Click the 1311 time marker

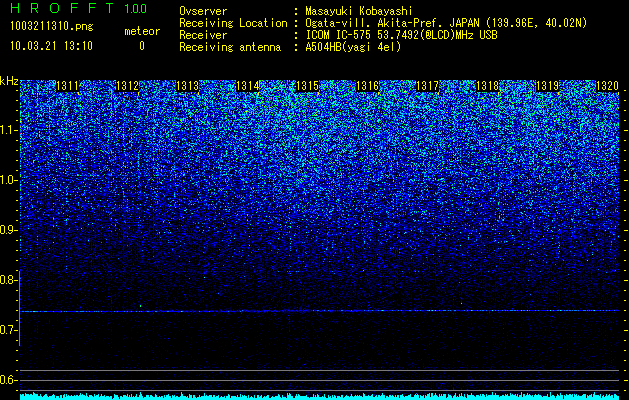[x=67, y=86]
